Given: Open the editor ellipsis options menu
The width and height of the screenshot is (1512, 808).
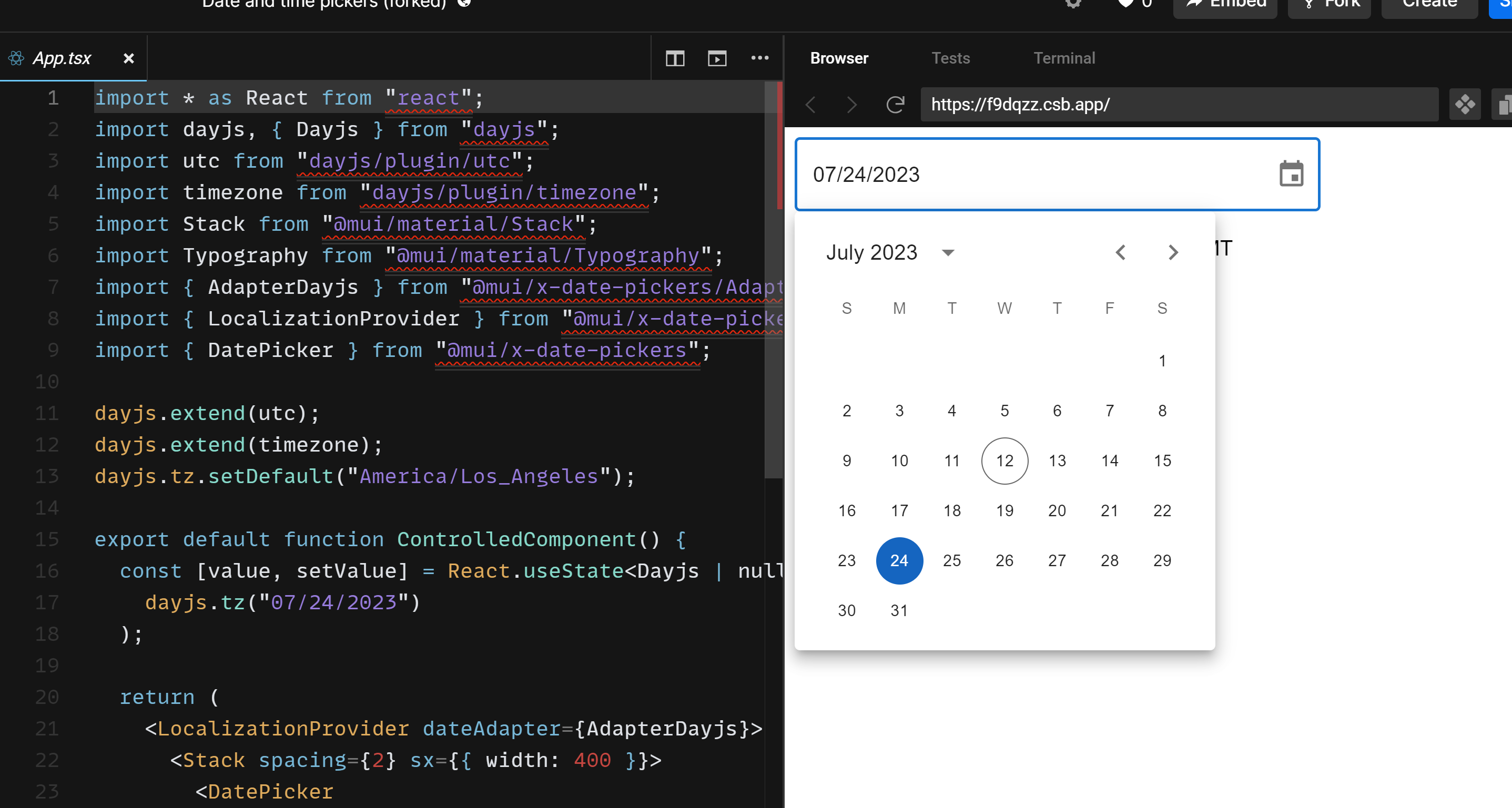Looking at the screenshot, I should click(760, 58).
